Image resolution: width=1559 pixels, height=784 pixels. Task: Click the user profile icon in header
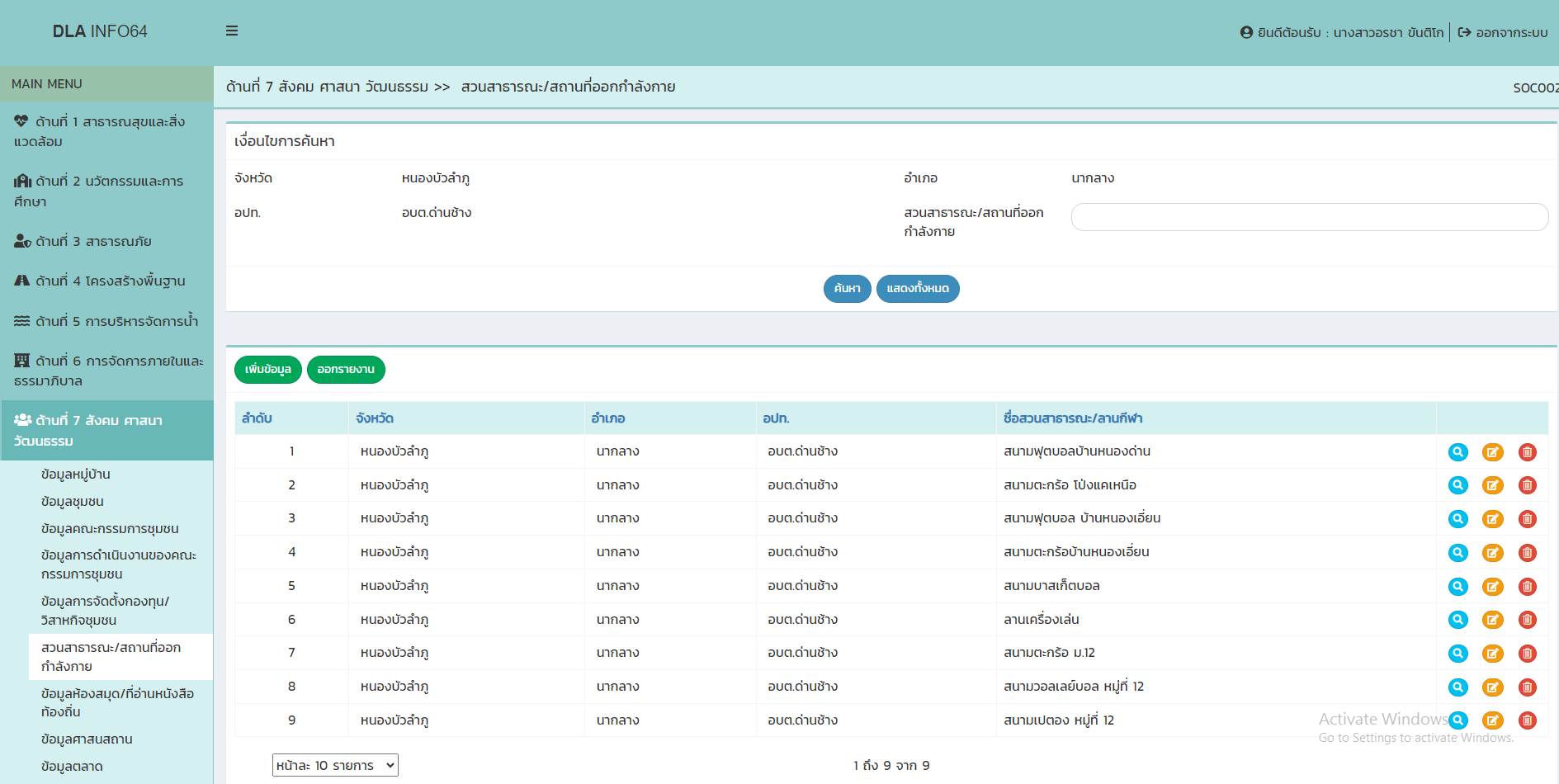pos(1246,32)
